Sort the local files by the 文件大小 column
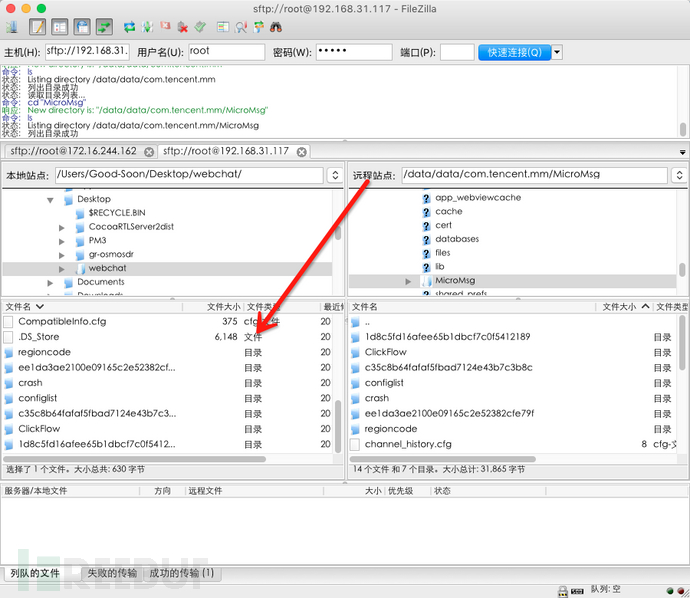The height and width of the screenshot is (598, 690). pyautogui.click(x=222, y=306)
